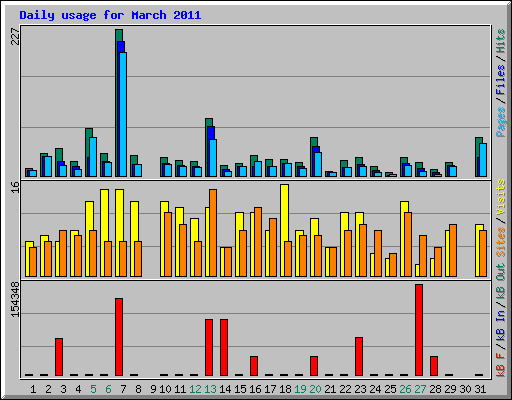This screenshot has height=400, width=512.
Task: Select the tallest red kB bar for day 27
Action: coord(419,330)
